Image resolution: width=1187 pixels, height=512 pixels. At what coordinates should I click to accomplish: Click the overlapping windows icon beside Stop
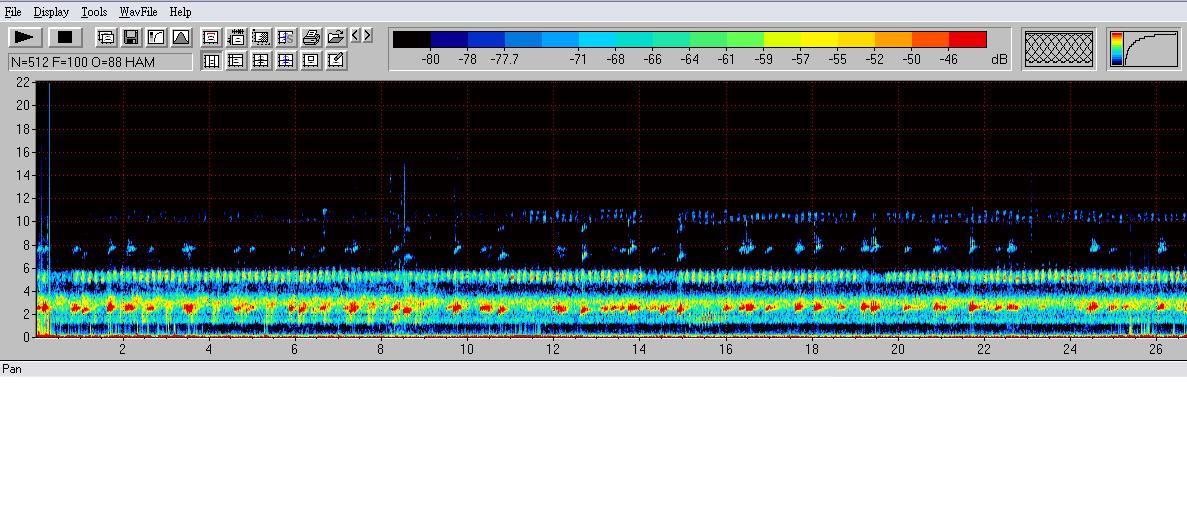click(x=106, y=38)
